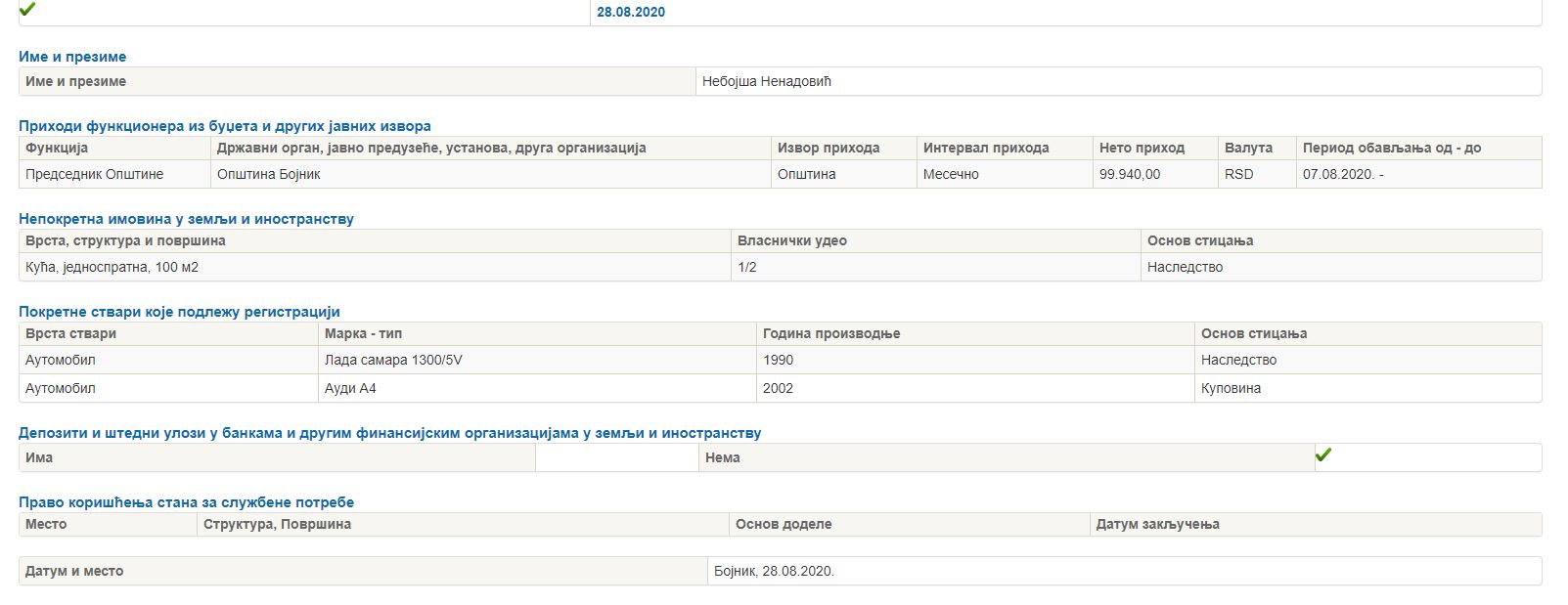Select the Општина Бојник organization cell
This screenshot has width=1568, height=605.
[x=269, y=174]
